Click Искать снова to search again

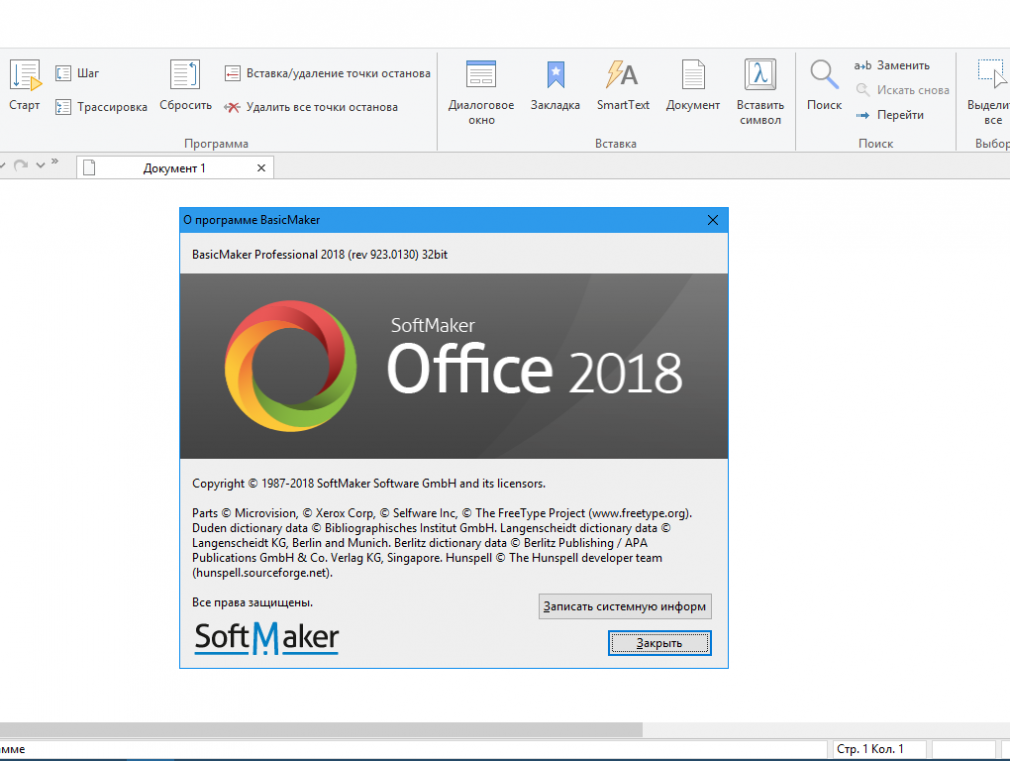click(x=902, y=90)
